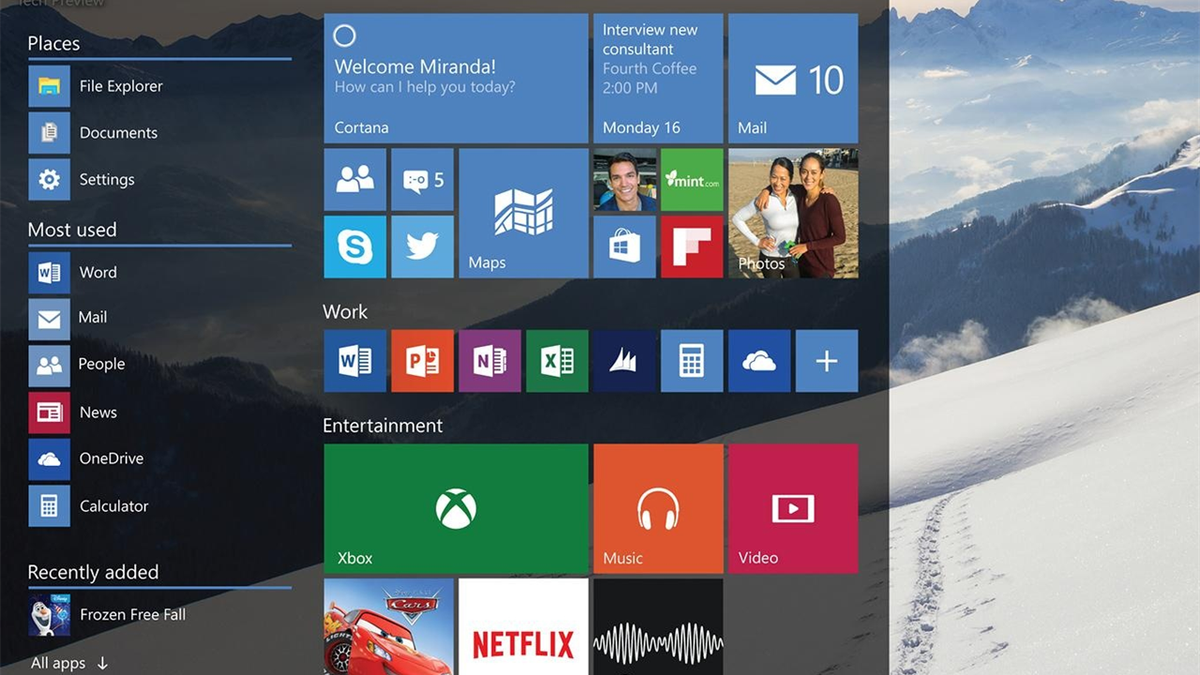Screen dimensions: 1200x675
Task: Click the Cortana circle icon
Action: click(344, 37)
